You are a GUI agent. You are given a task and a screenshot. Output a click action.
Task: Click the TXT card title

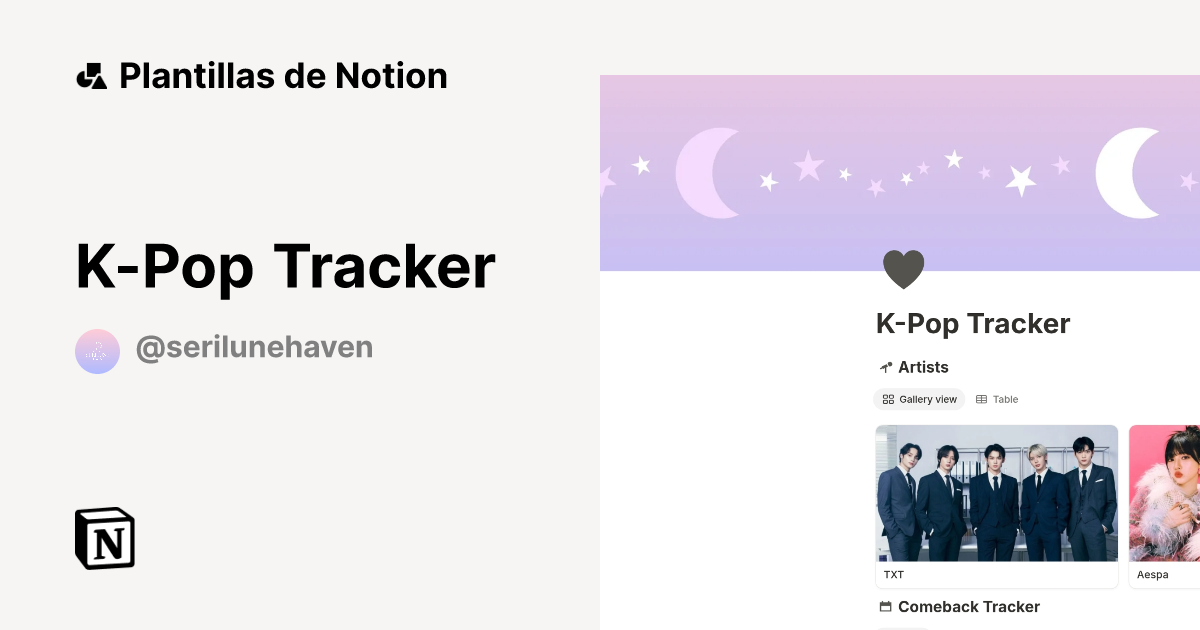click(x=894, y=575)
